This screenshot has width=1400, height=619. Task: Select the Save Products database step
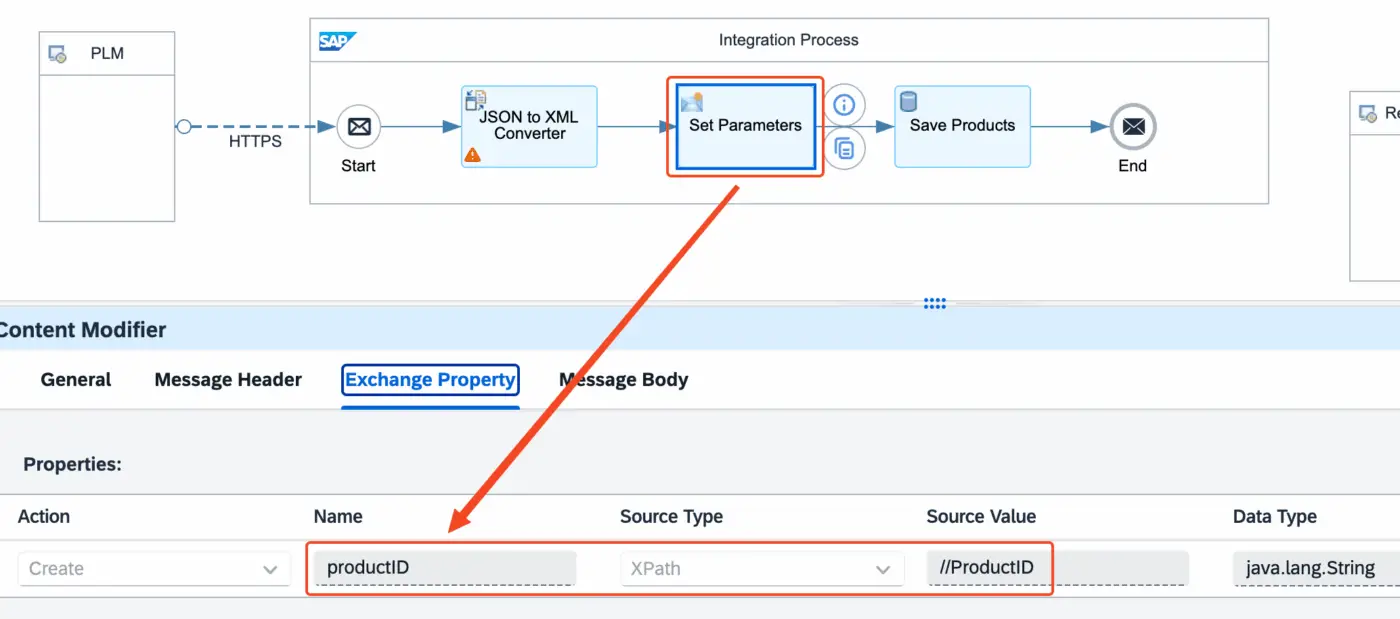(962, 127)
